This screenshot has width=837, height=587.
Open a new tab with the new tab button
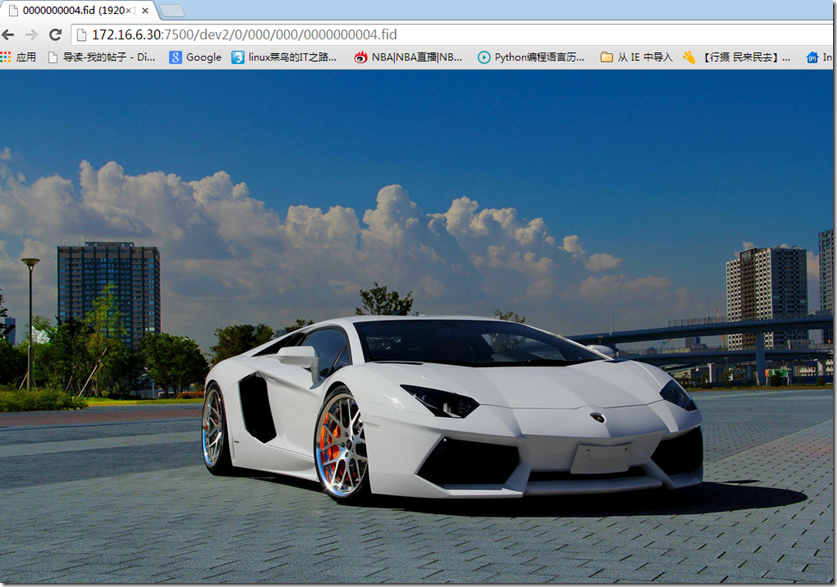click(x=171, y=11)
